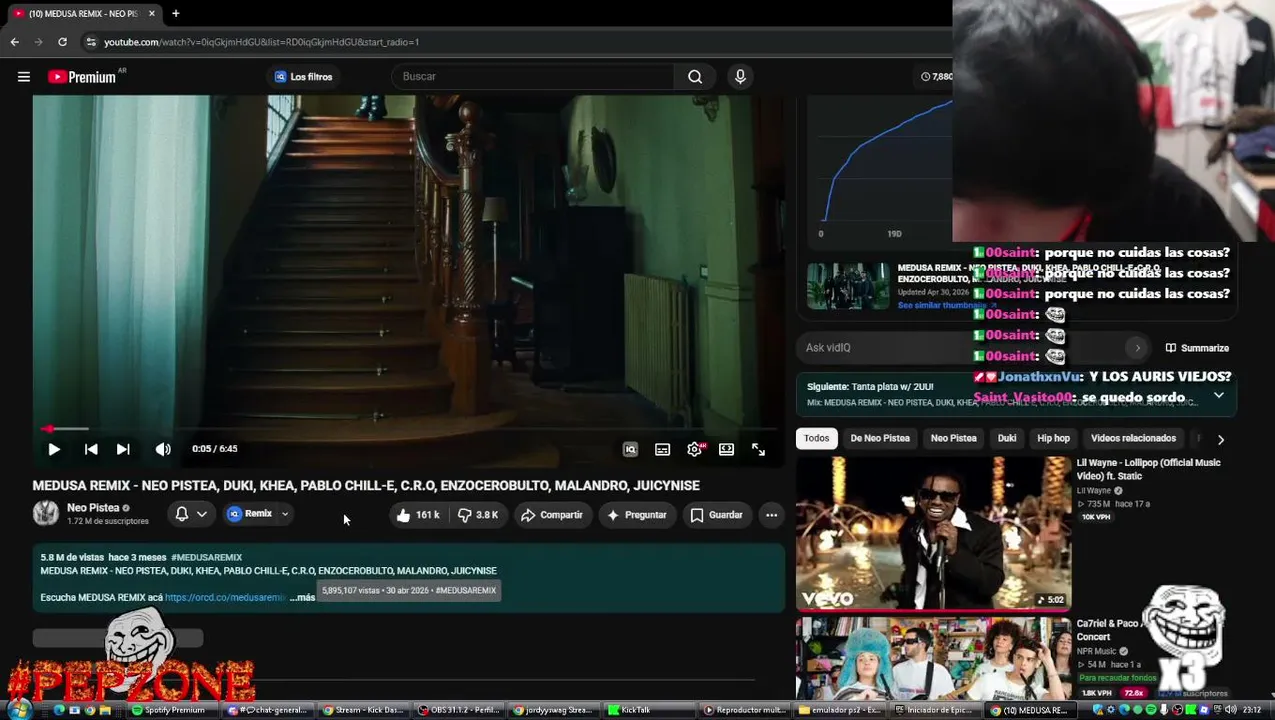
Task: Select the Videos relacionados chip
Action: (x=1133, y=438)
